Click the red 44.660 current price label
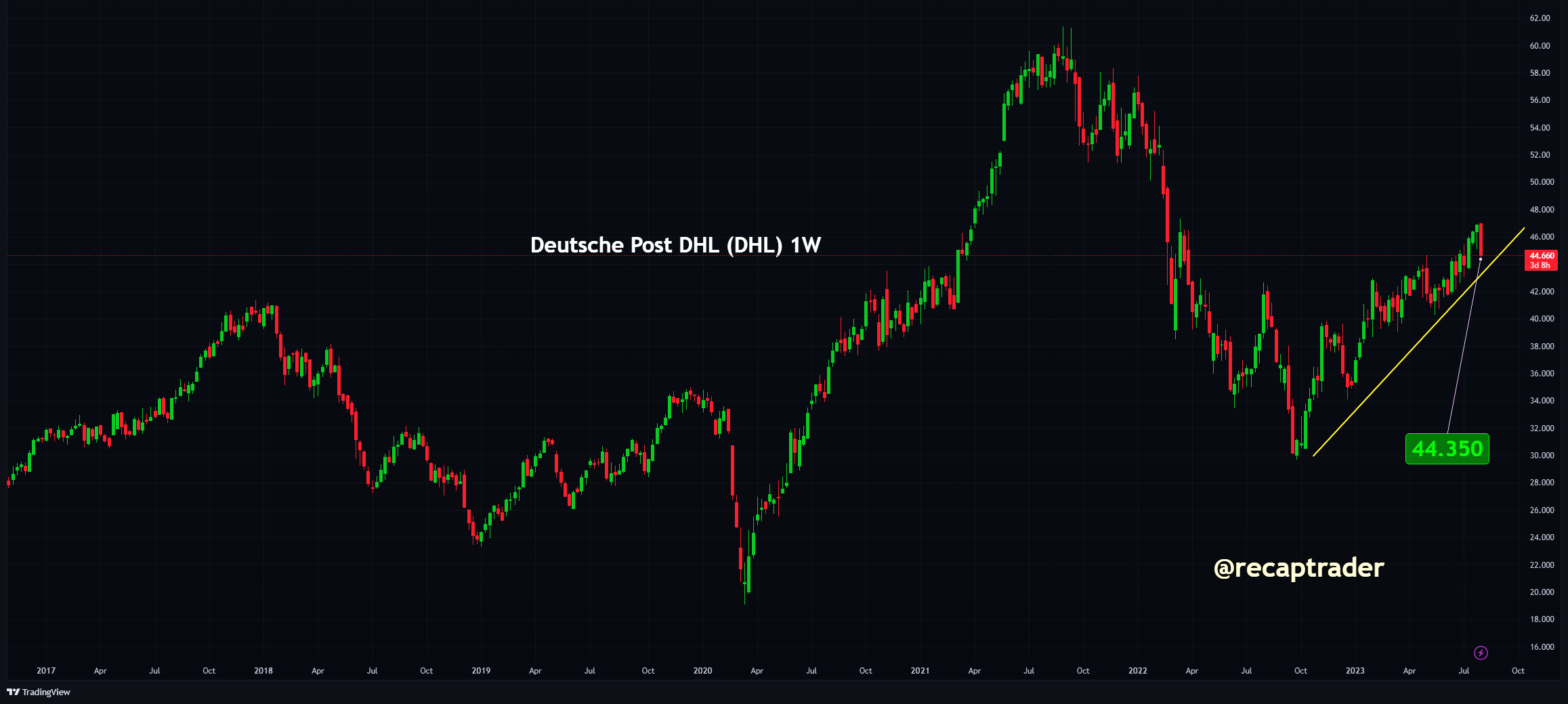1568x704 pixels. click(x=1542, y=260)
